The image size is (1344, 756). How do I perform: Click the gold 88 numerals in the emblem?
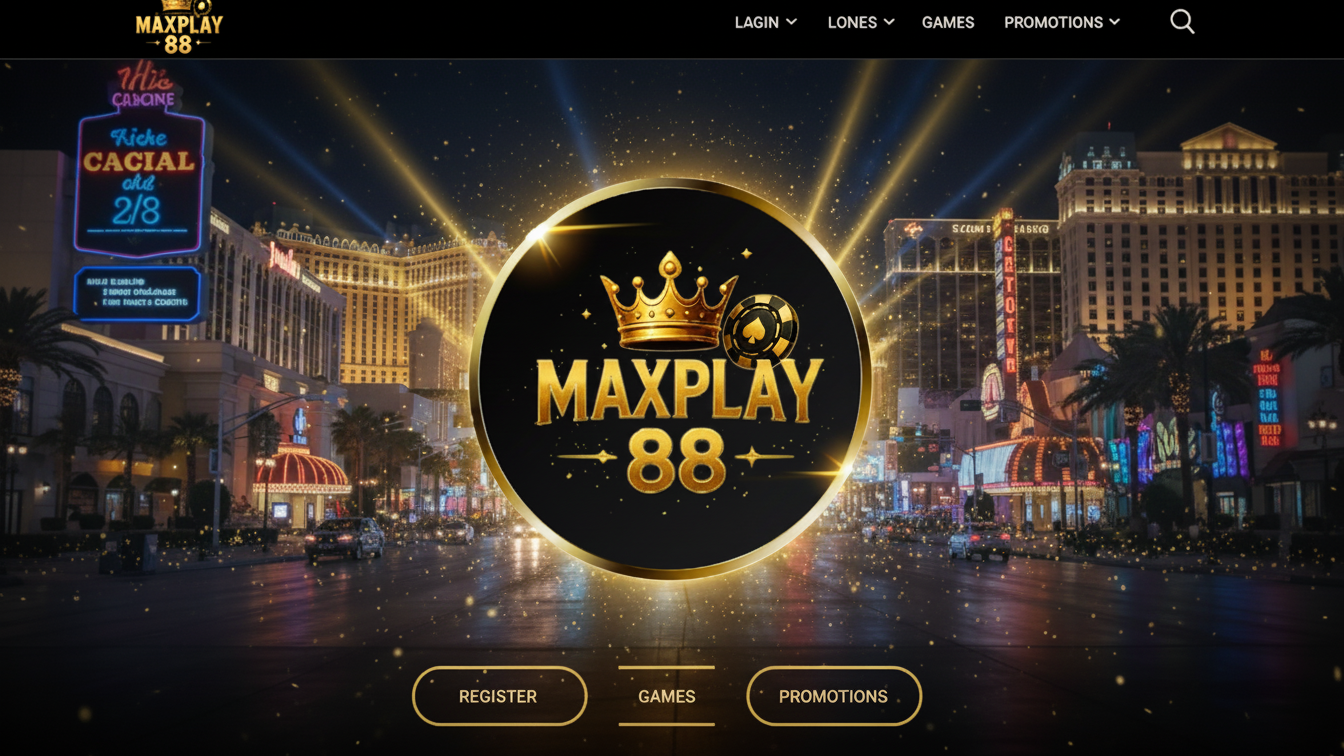click(x=676, y=459)
